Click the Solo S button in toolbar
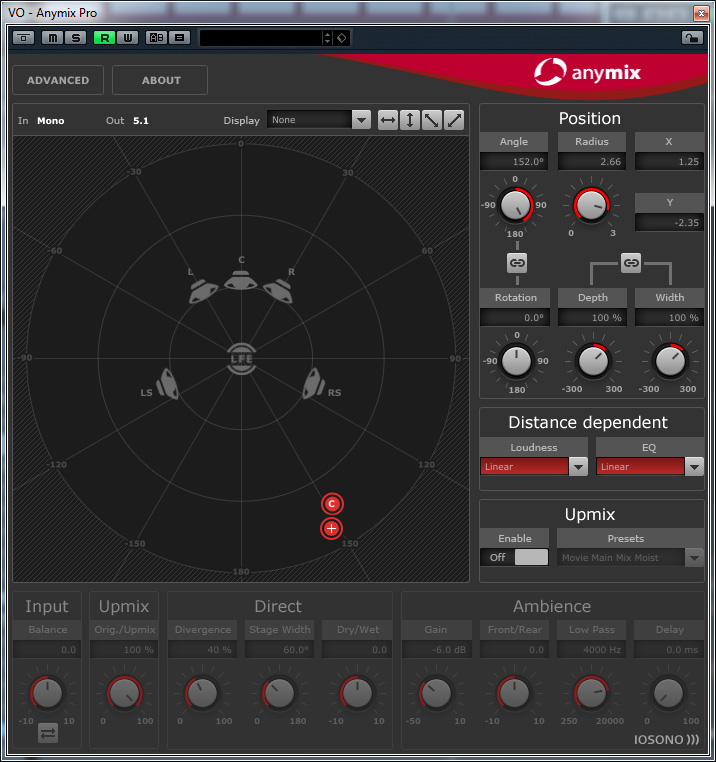 (74, 38)
